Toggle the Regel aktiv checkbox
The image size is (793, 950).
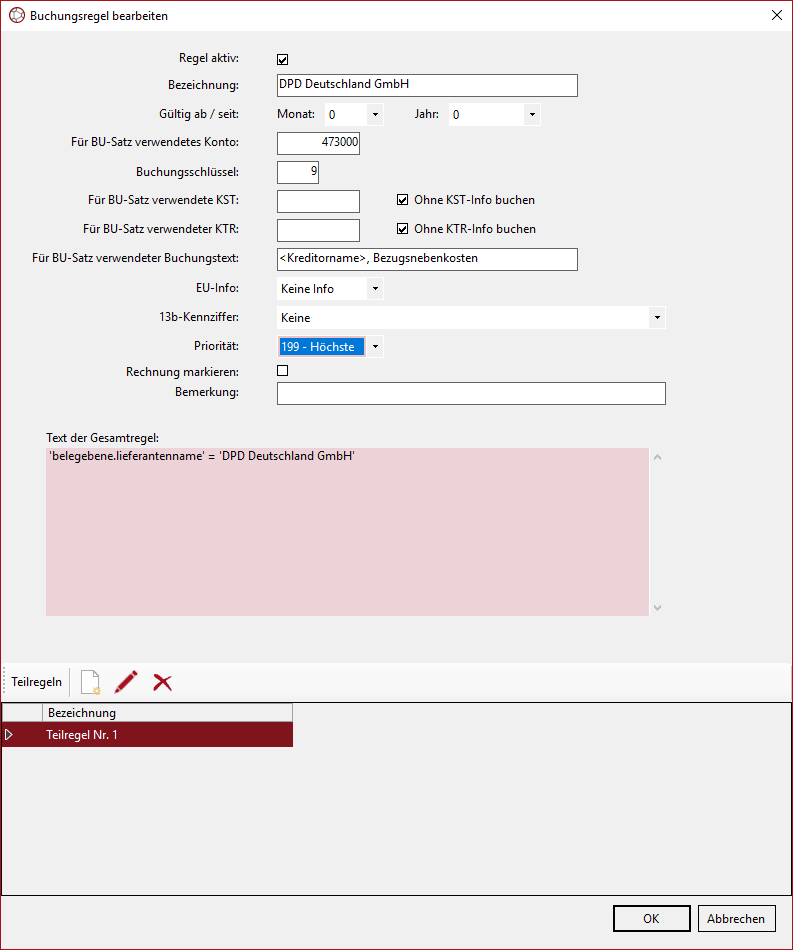pos(283,60)
